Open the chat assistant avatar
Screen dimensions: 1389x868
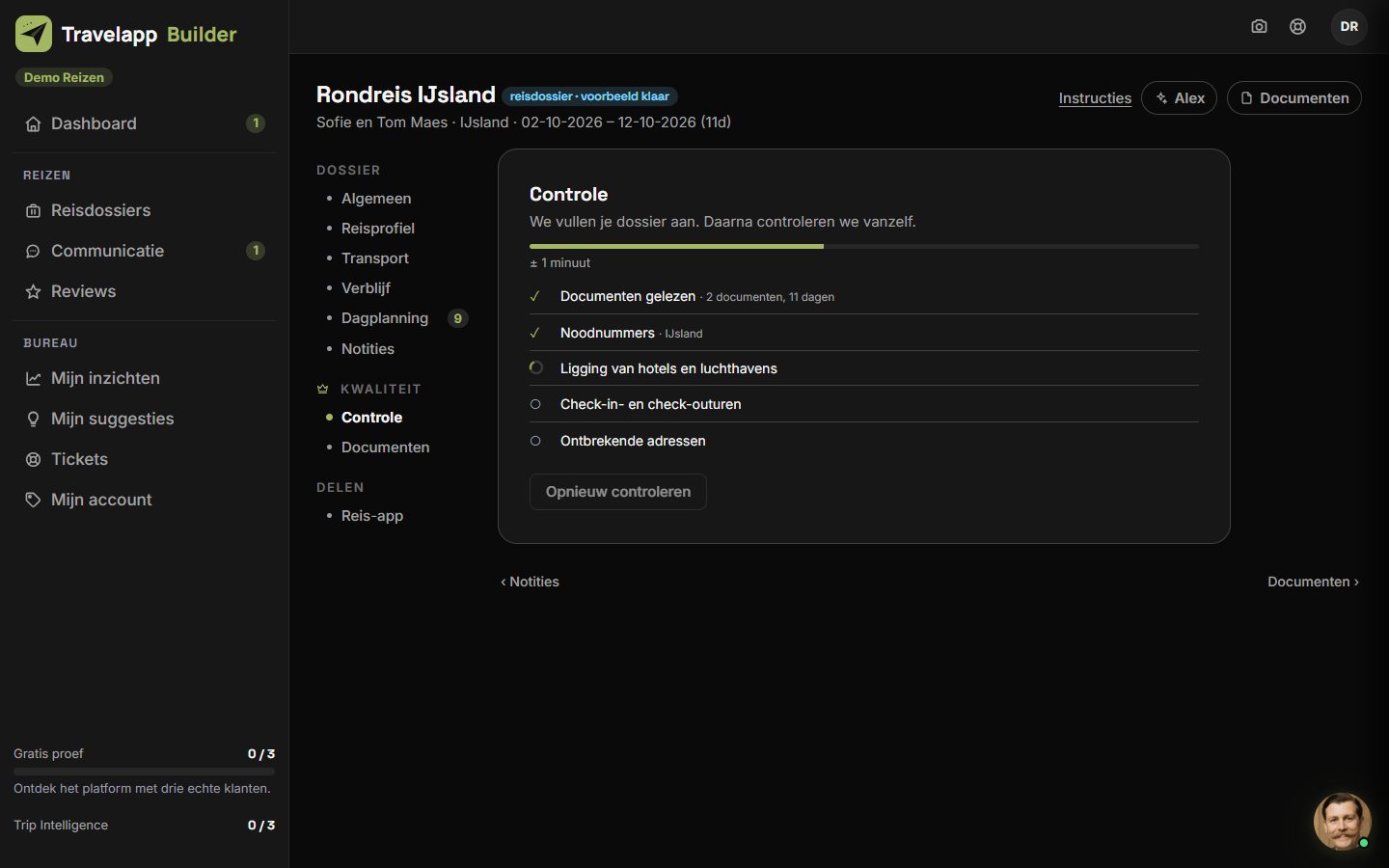click(1342, 821)
